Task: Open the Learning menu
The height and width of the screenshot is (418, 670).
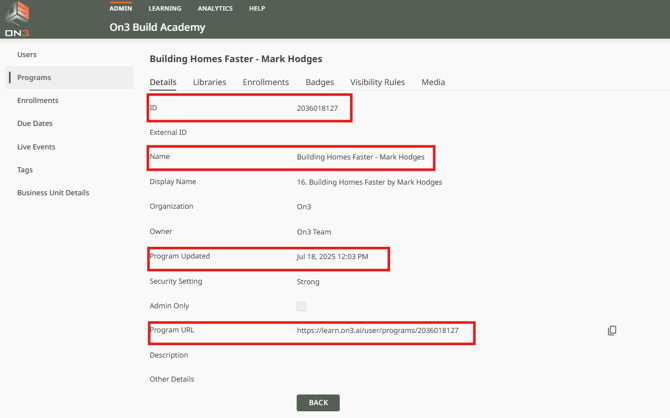Action: coord(165,8)
